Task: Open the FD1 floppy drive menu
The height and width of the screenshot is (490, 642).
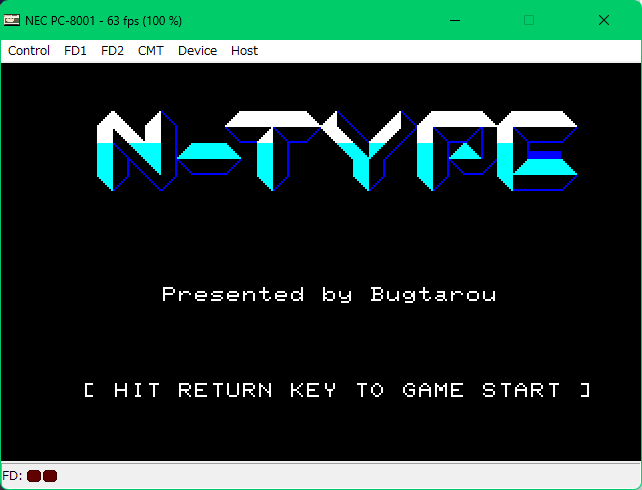Action: [x=75, y=51]
